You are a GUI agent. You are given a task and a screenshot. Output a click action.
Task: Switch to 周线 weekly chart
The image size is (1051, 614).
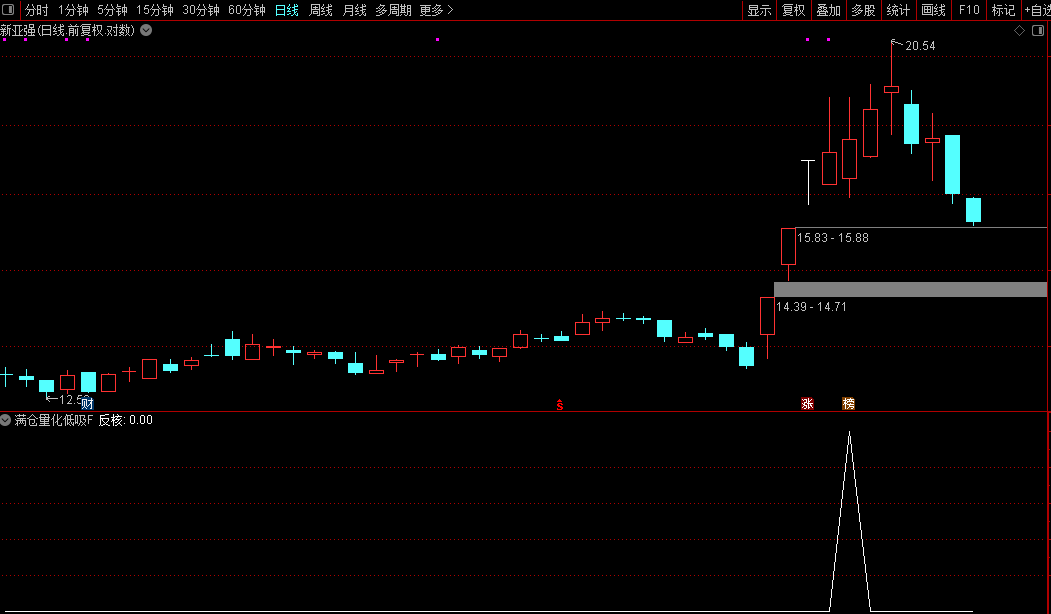click(x=321, y=10)
